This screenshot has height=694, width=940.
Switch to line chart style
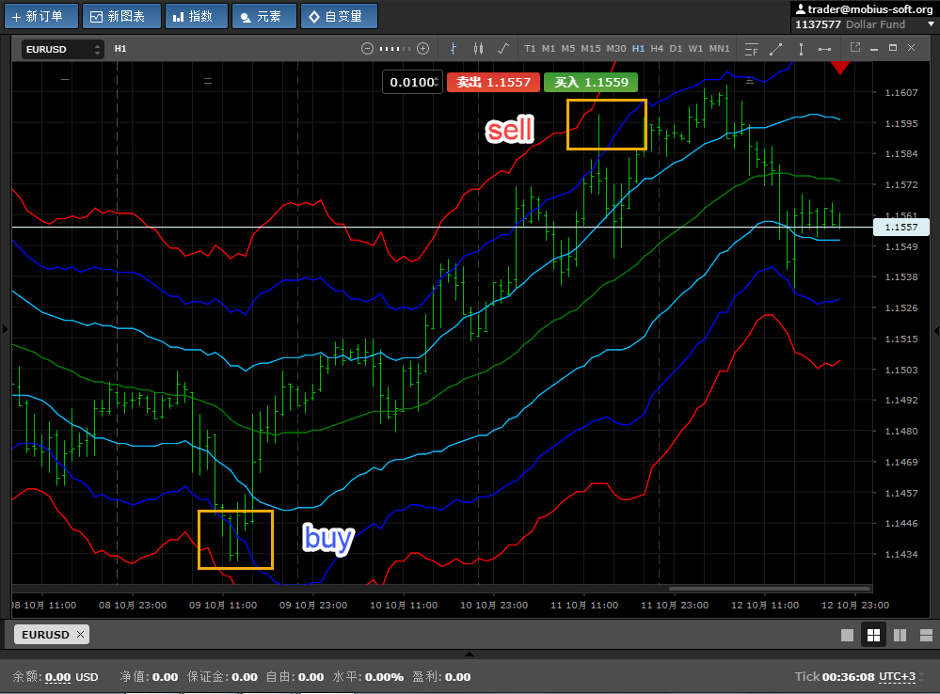[x=504, y=49]
